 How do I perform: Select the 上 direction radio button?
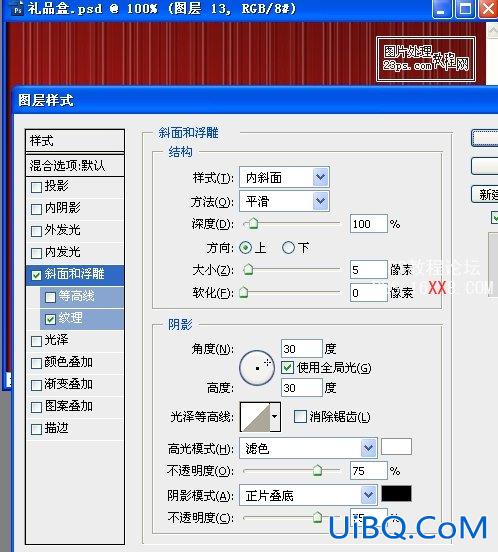[246, 248]
